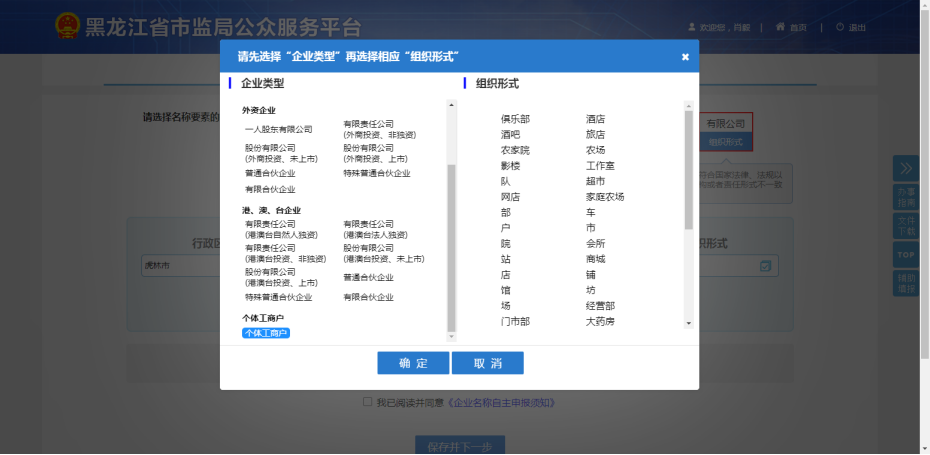Click up arrow of 企业类型 list scrollbar

tap(451, 105)
